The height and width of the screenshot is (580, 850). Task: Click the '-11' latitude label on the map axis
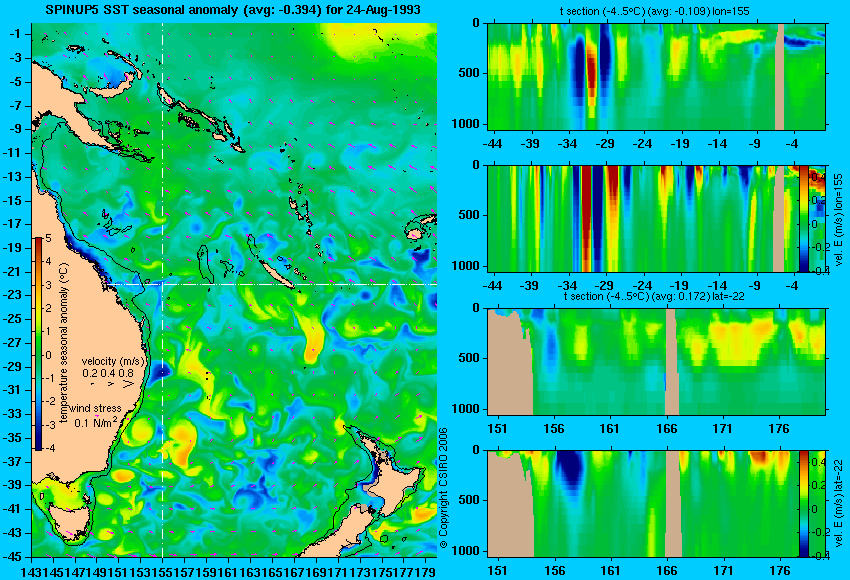13,153
